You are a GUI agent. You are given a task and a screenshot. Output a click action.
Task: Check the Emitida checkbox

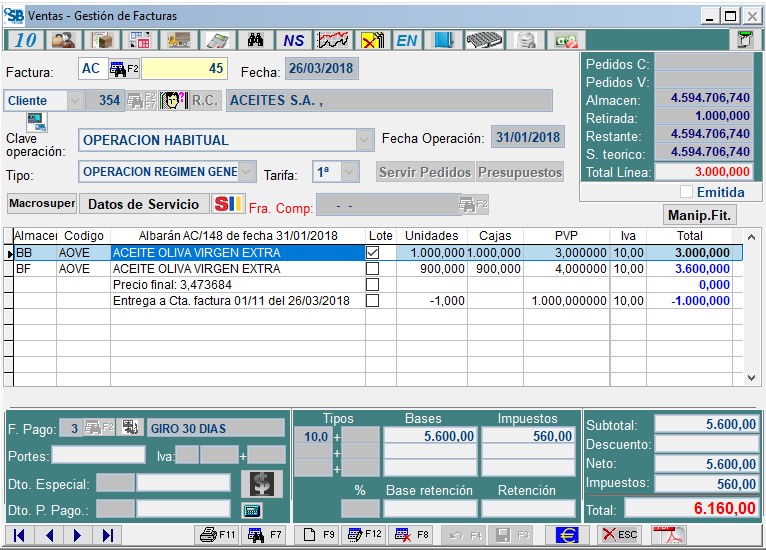point(686,192)
